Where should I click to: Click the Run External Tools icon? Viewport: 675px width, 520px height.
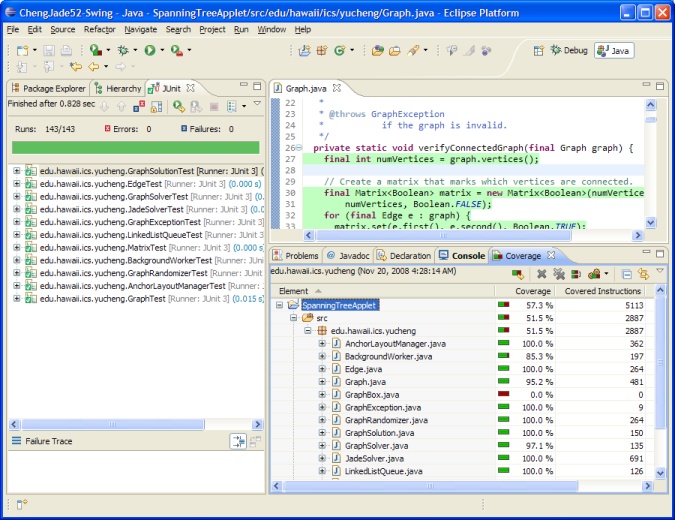click(x=176, y=50)
